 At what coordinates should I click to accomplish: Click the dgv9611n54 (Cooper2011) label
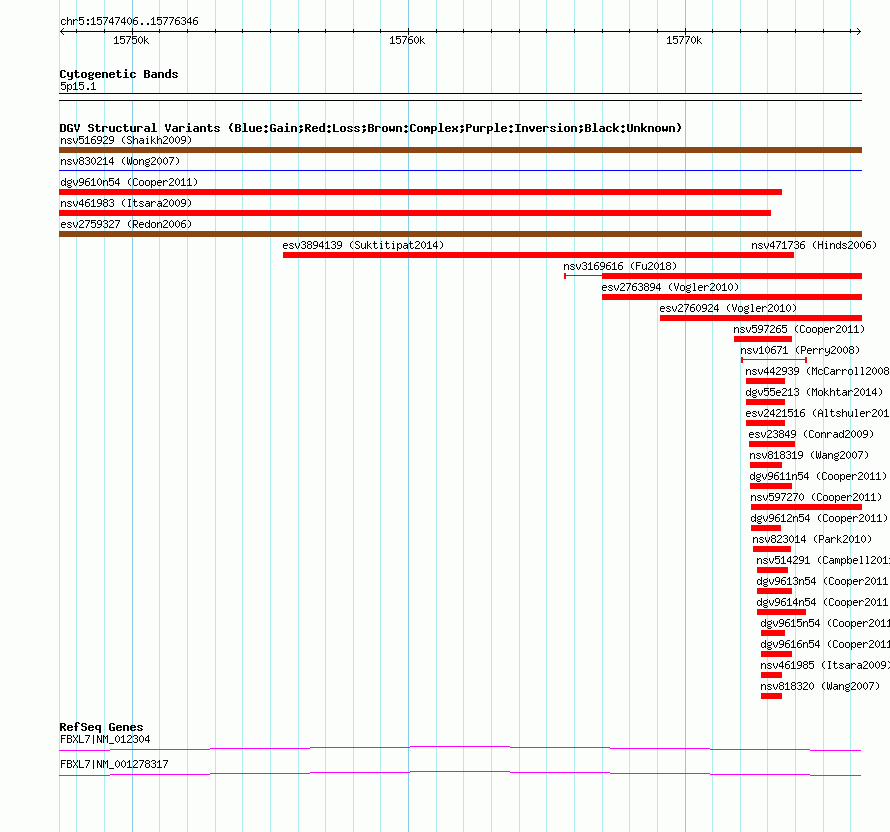(818, 476)
